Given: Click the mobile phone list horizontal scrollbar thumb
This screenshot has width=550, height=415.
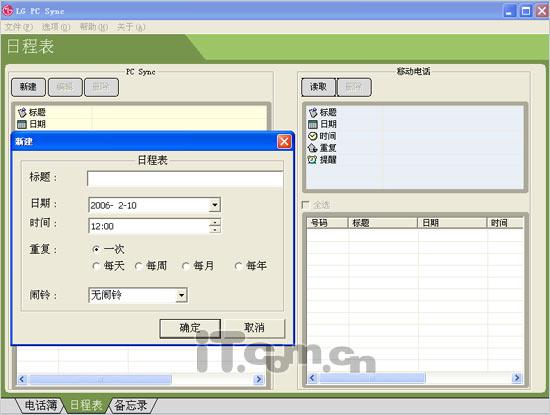Looking at the screenshot, I should click(373, 378).
